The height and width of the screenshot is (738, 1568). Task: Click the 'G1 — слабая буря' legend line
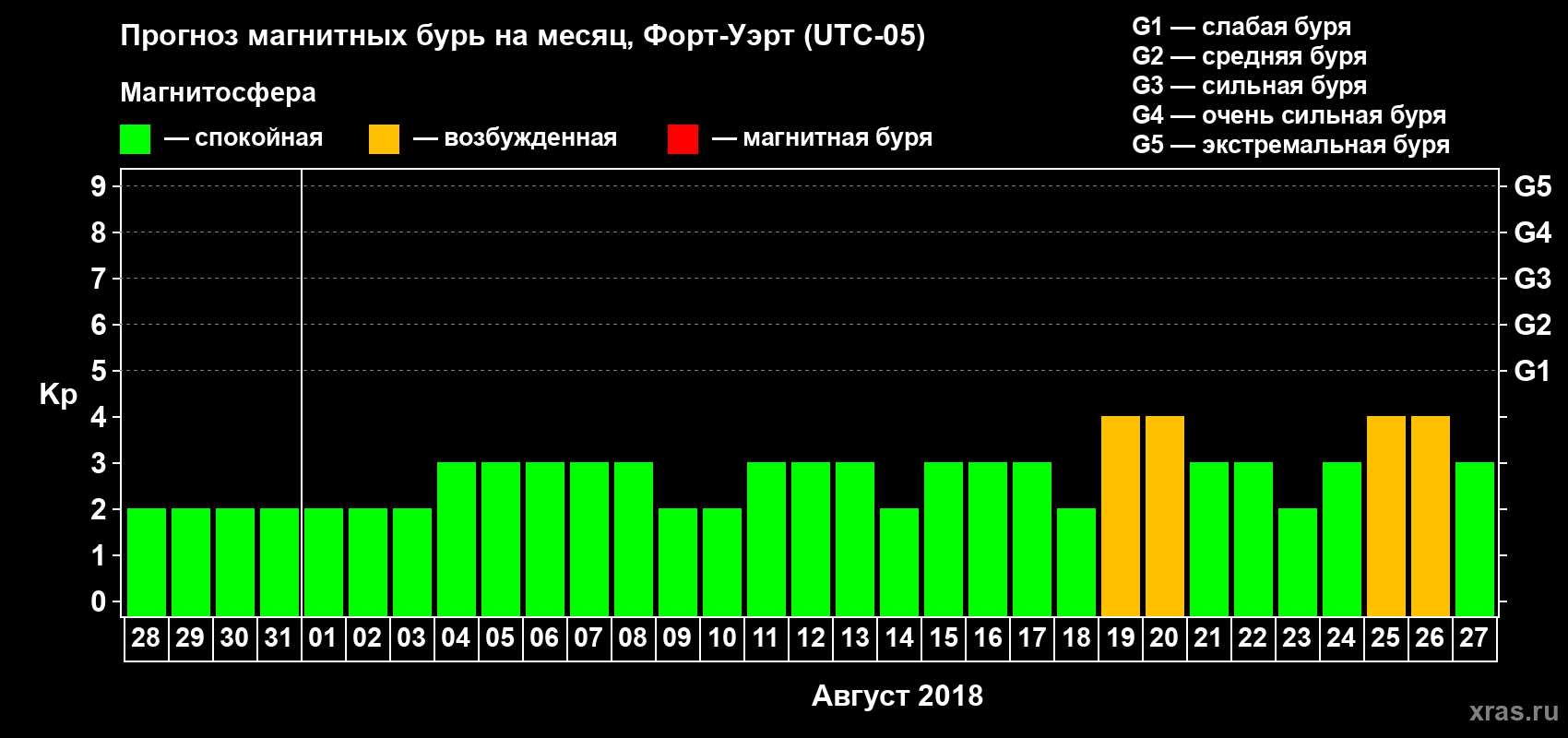point(1241,27)
